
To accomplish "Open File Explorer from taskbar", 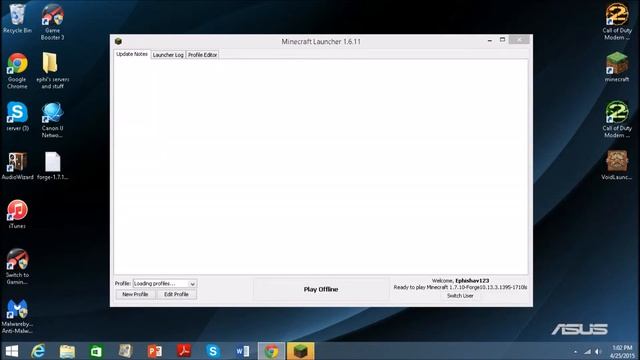I will 67,351.
